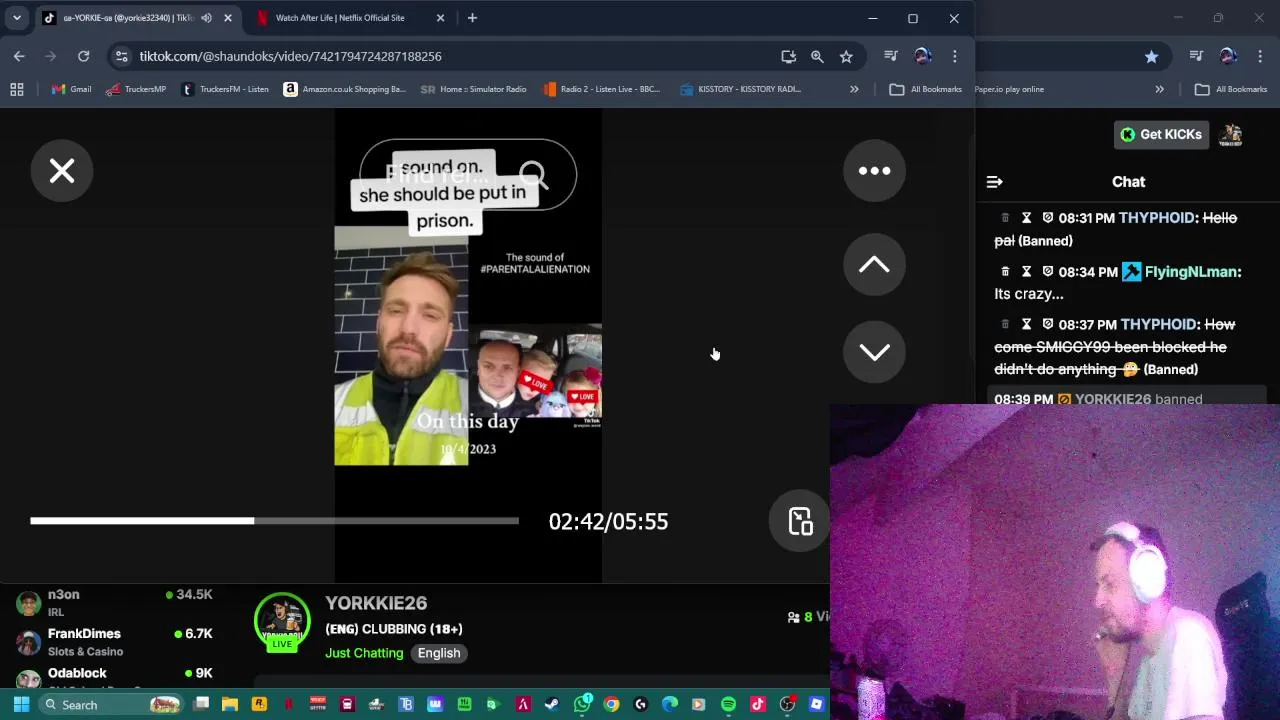The height and width of the screenshot is (720, 1280).
Task: Click the 02:42/05:55 playback time text
Action: click(608, 521)
